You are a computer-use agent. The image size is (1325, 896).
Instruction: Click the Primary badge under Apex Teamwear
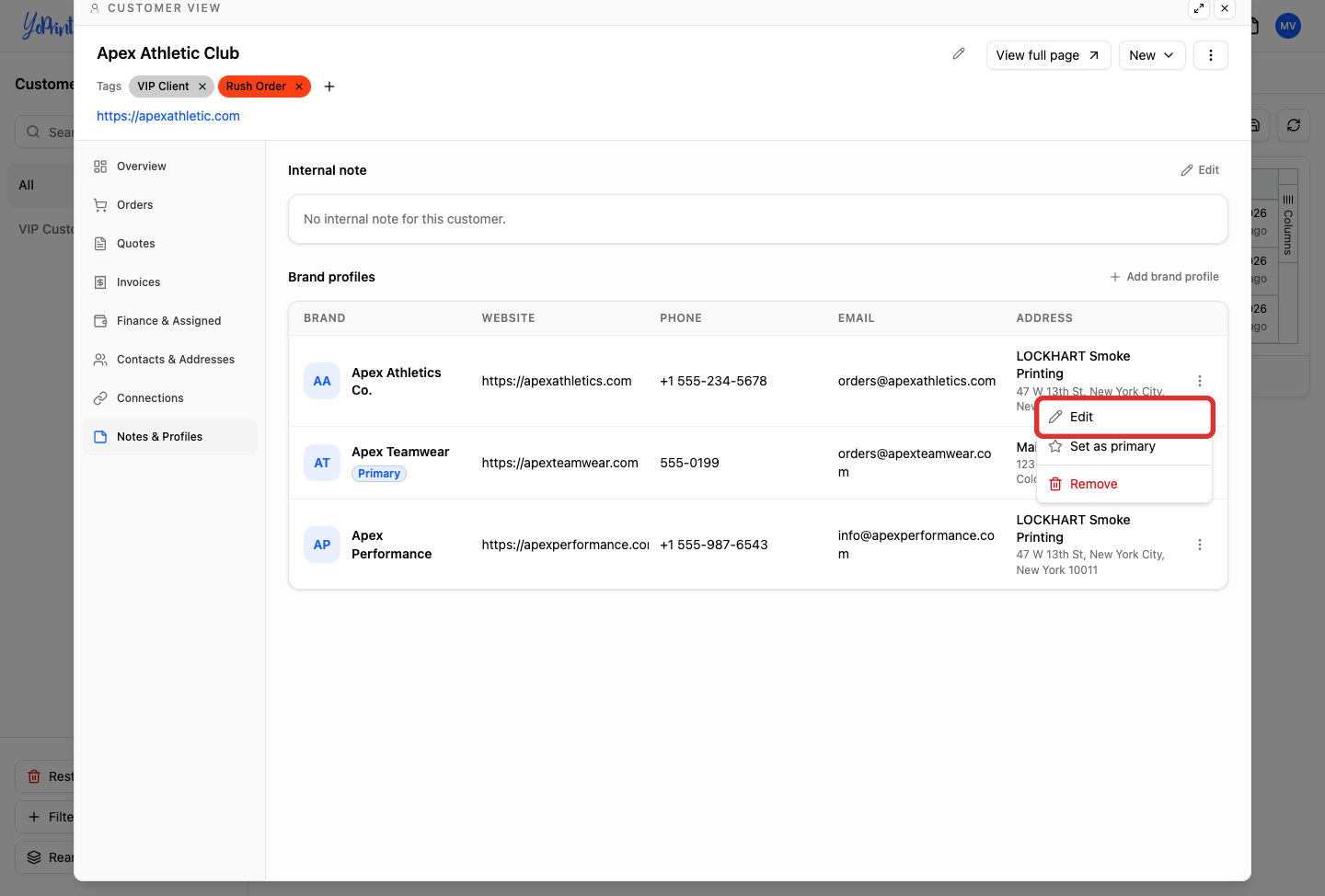[379, 474]
